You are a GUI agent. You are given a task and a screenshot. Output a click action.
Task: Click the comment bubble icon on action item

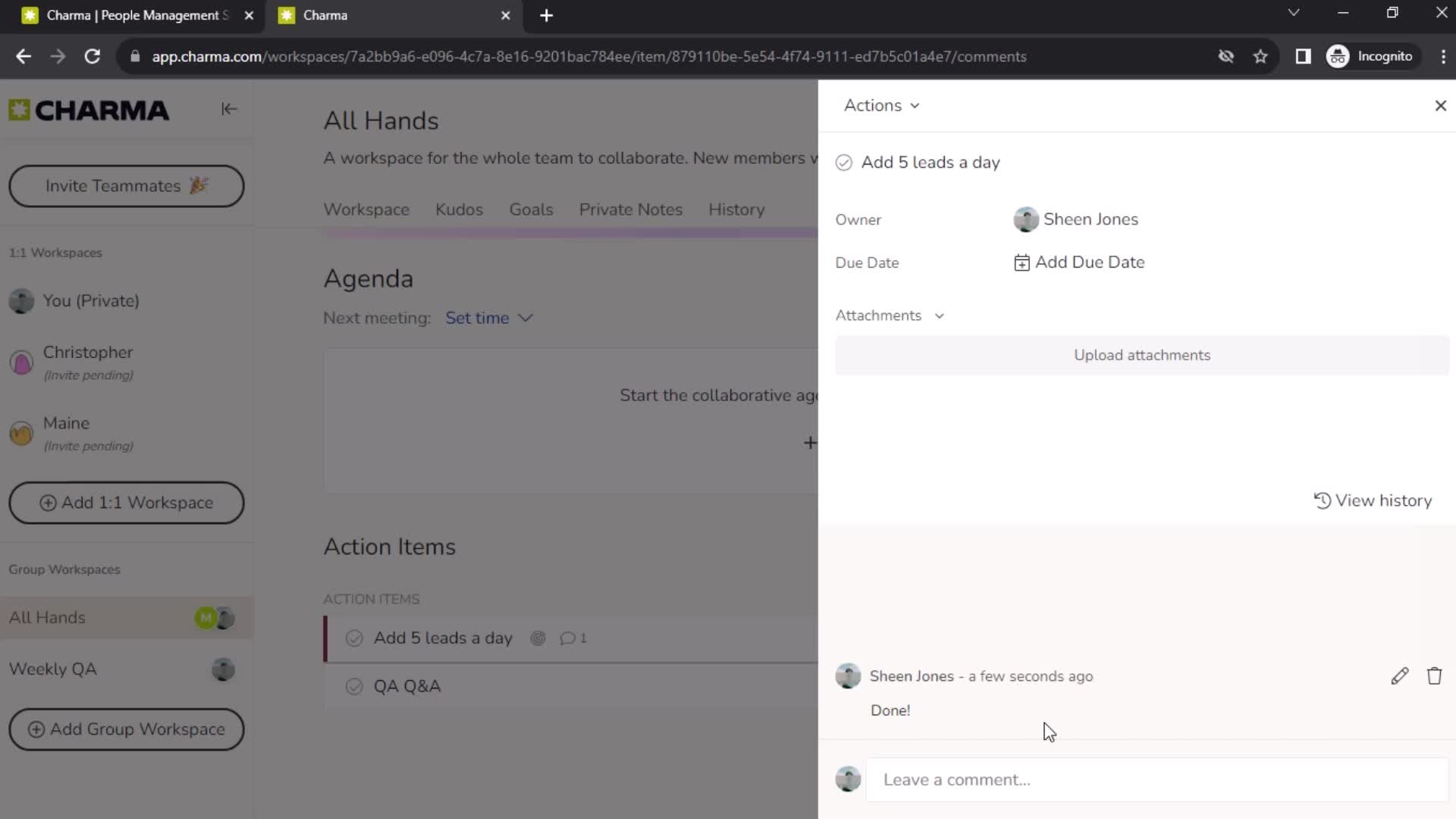click(566, 637)
